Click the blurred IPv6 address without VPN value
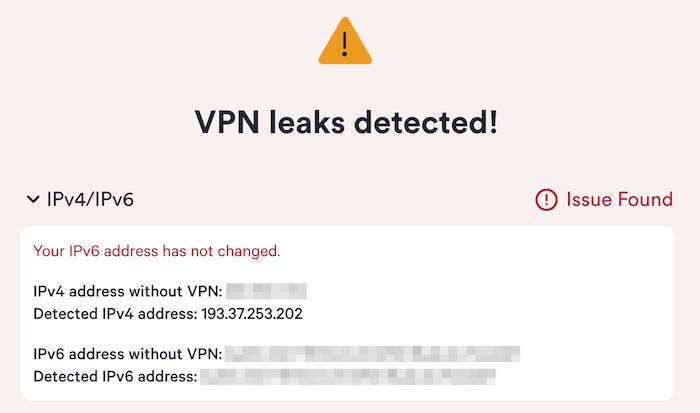 click(372, 354)
